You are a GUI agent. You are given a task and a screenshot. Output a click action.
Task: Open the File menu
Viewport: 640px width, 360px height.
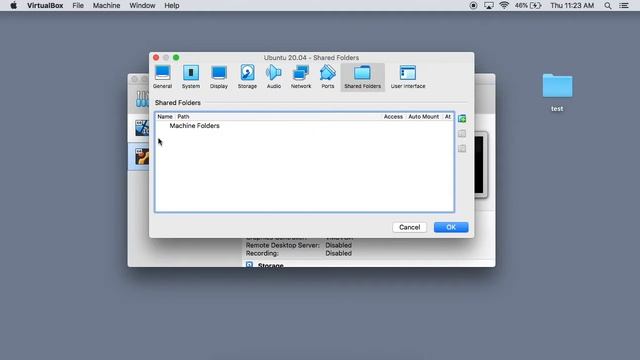[78, 6]
